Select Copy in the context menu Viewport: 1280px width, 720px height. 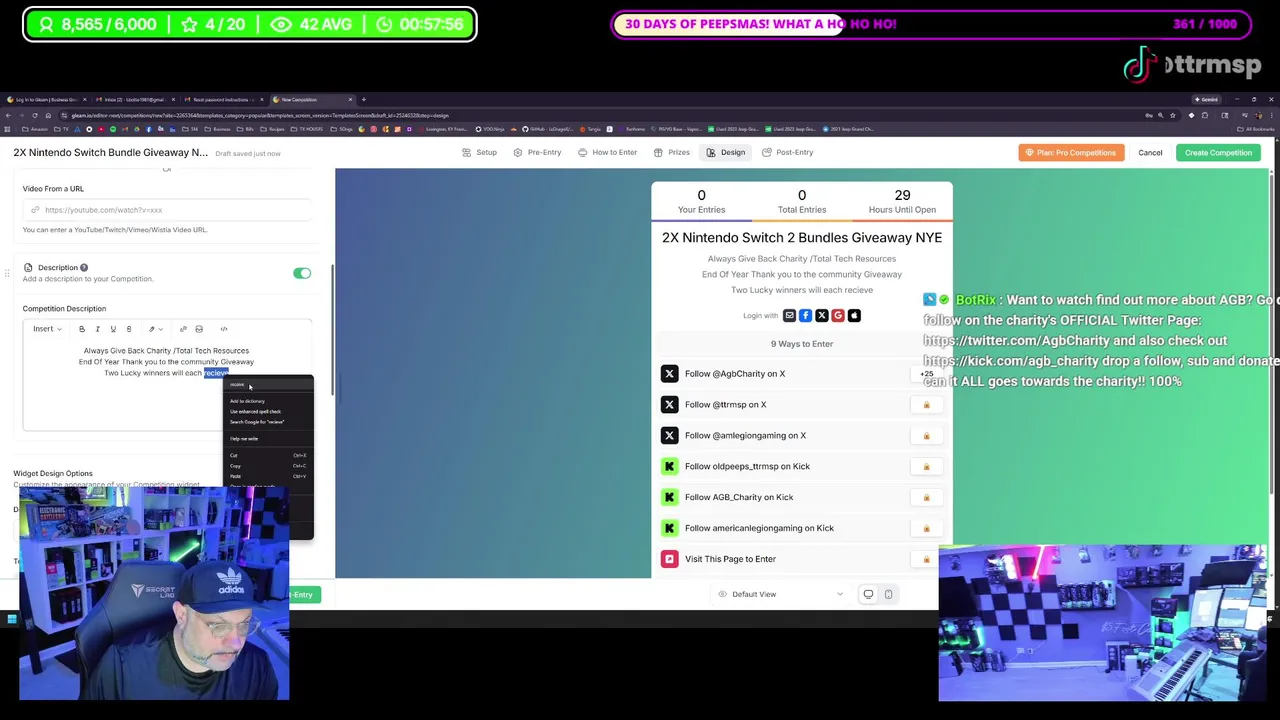click(268, 466)
